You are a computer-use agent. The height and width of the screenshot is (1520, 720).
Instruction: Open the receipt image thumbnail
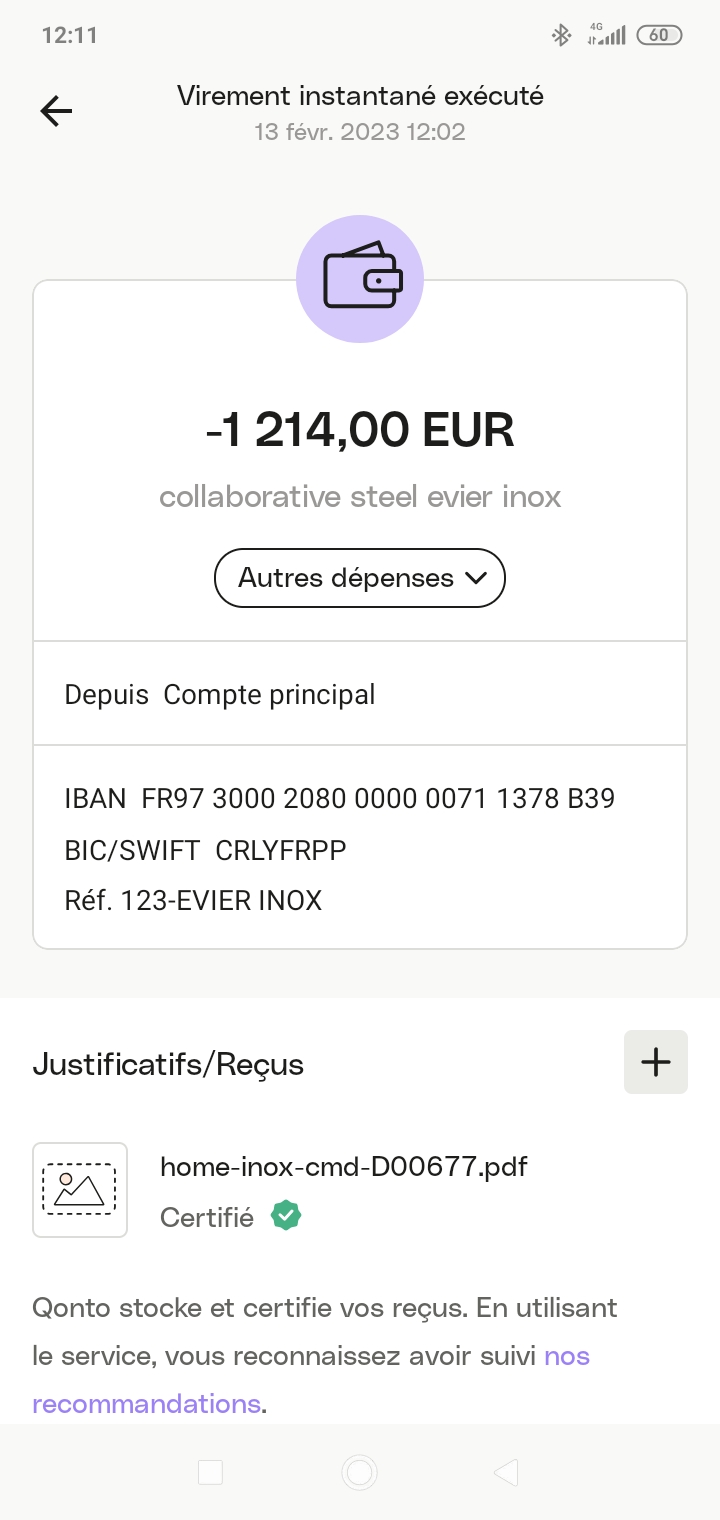click(80, 1189)
